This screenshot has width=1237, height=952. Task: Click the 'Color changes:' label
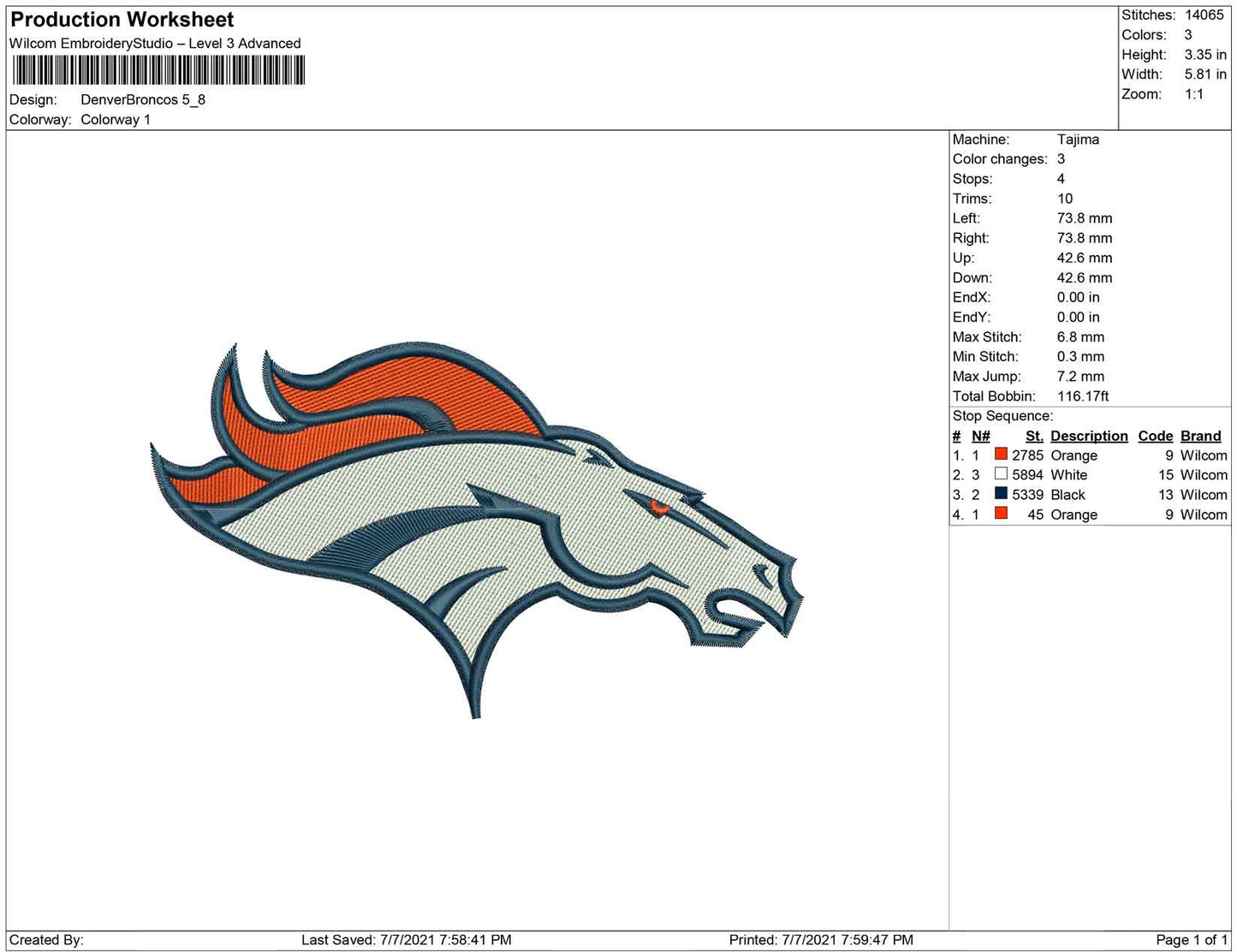coord(1000,158)
